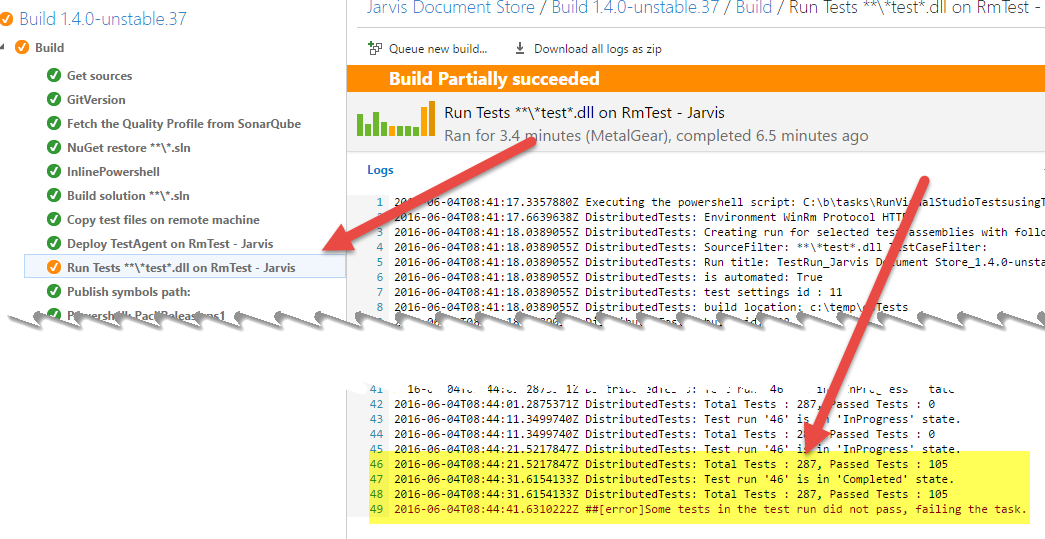The height and width of the screenshot is (539, 1045).
Task: Click log line 7 test settings id : 11
Action: click(618, 292)
